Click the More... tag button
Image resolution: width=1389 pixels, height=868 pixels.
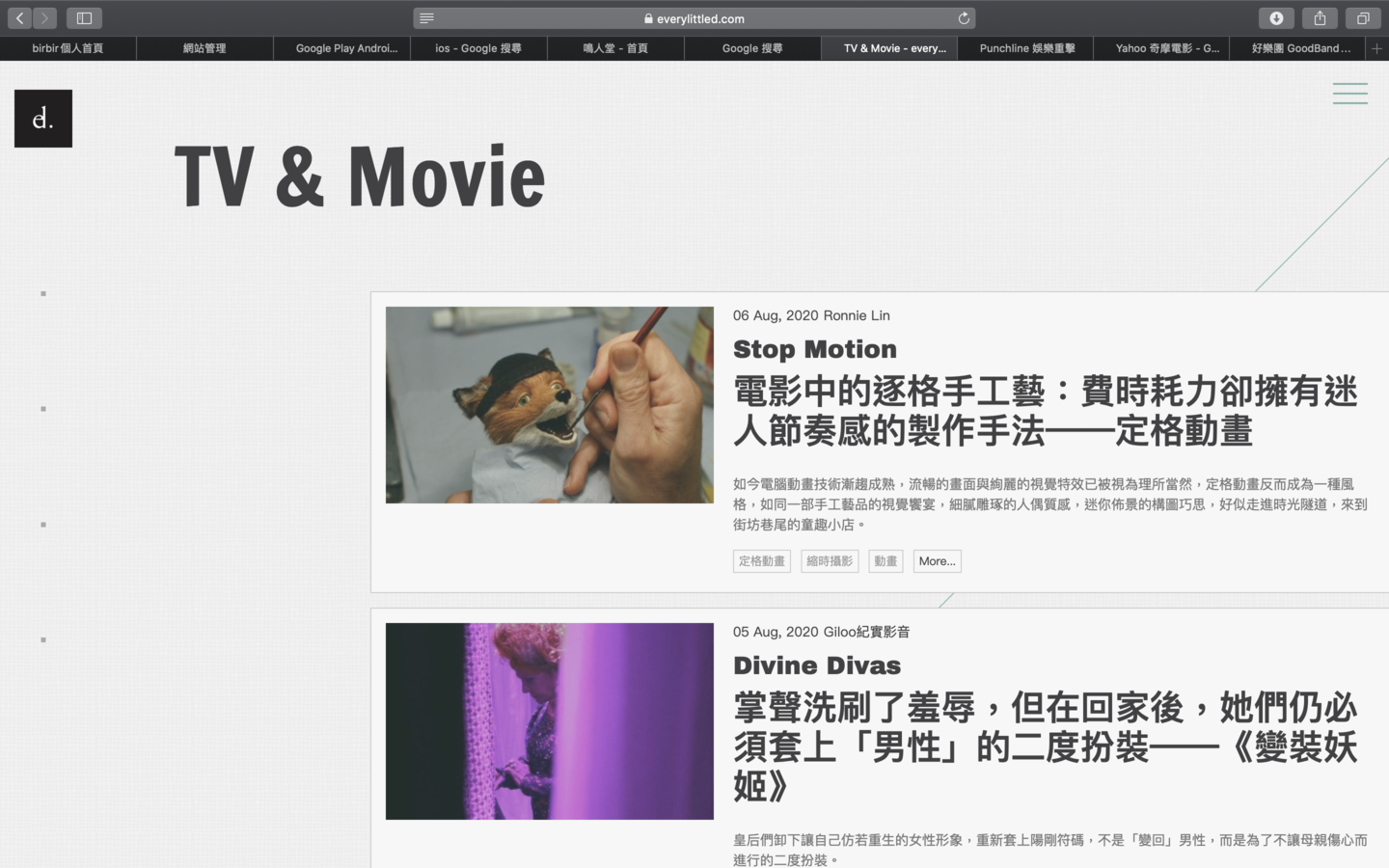pos(938,561)
